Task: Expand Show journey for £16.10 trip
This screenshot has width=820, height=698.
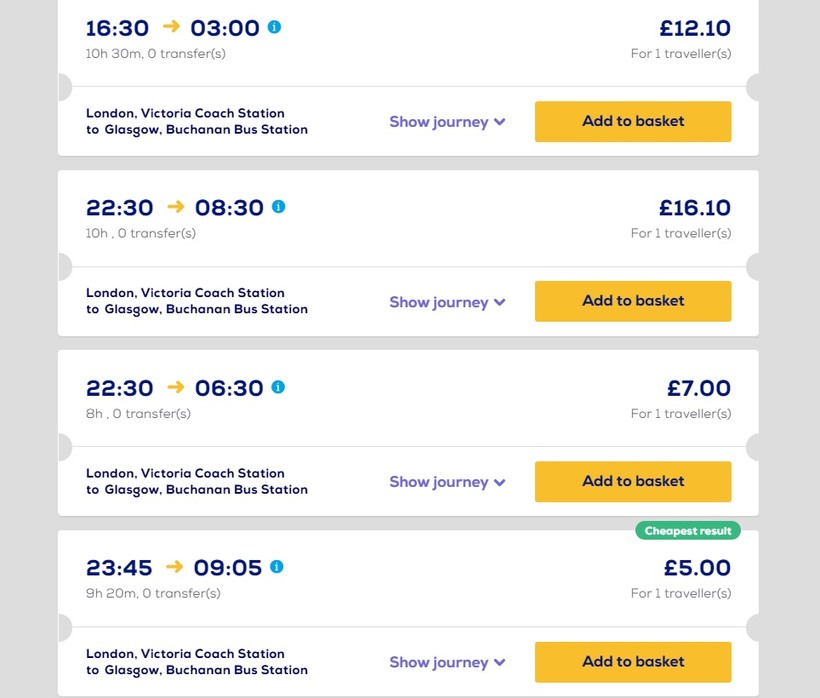Action: [x=447, y=302]
